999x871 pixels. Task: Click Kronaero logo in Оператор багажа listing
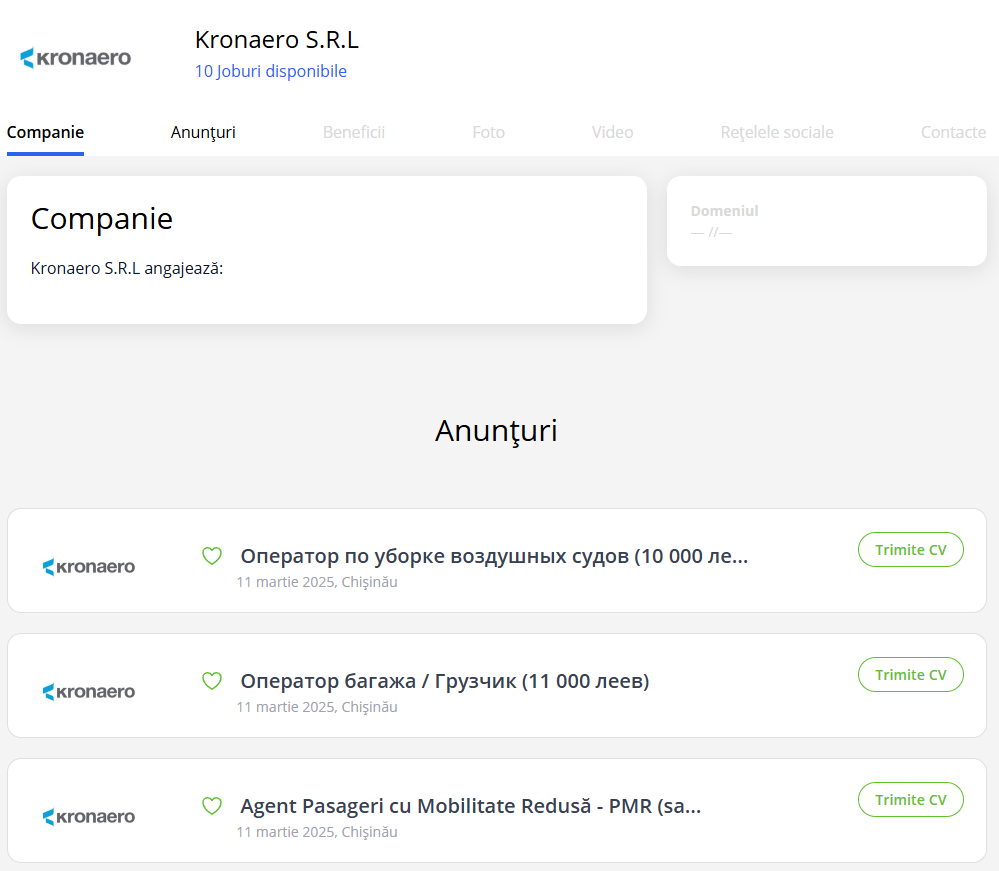click(x=89, y=692)
